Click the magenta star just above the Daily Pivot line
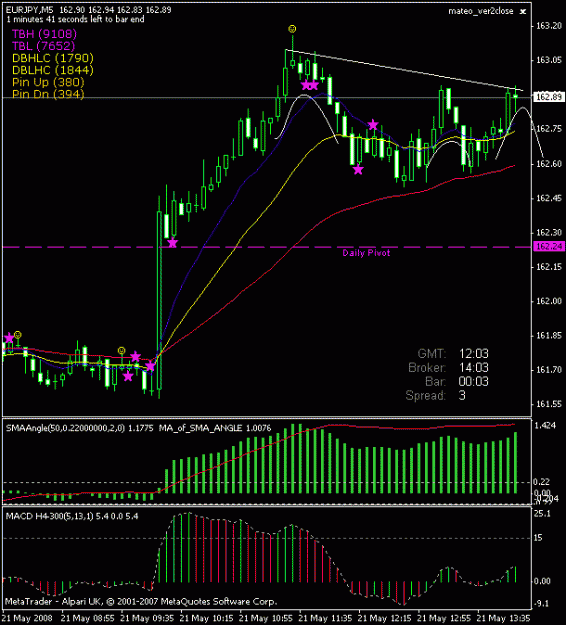This screenshot has height=625, width=566. (172, 243)
